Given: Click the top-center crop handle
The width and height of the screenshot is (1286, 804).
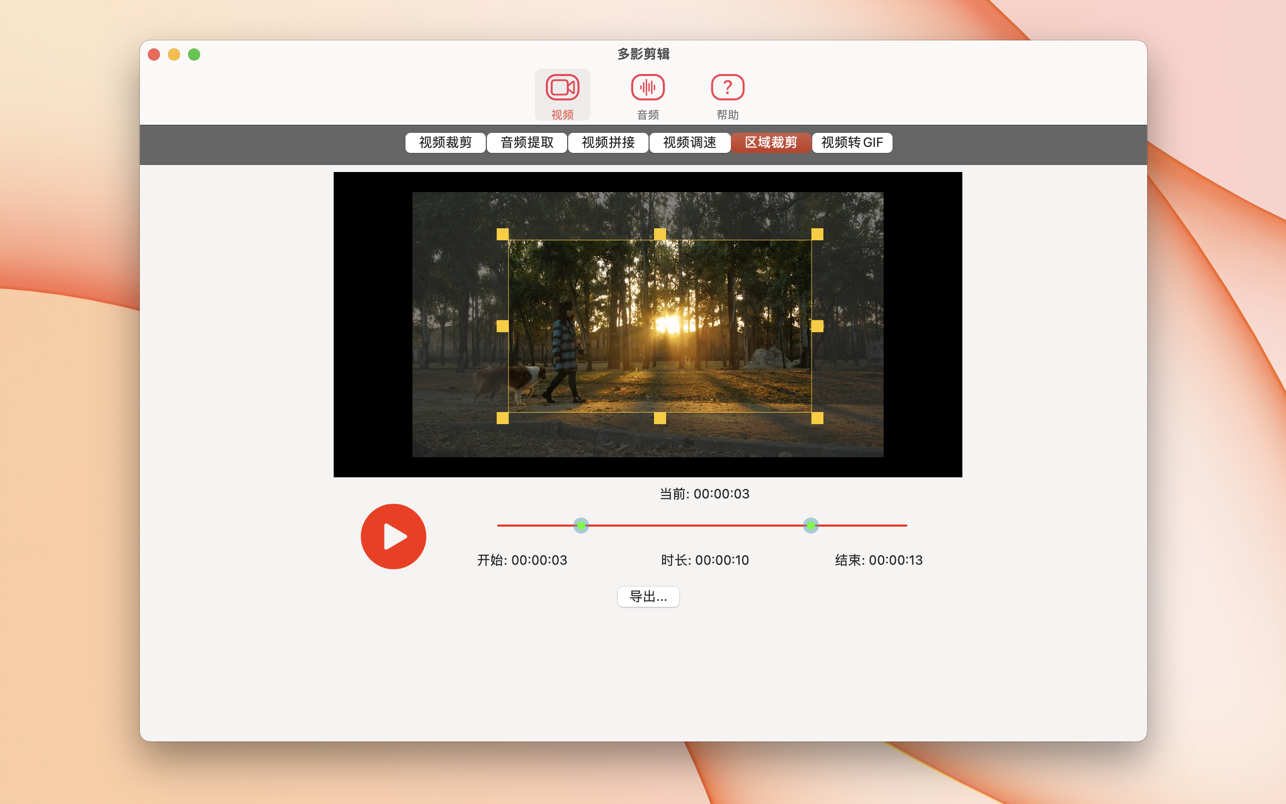Looking at the screenshot, I should click(660, 234).
